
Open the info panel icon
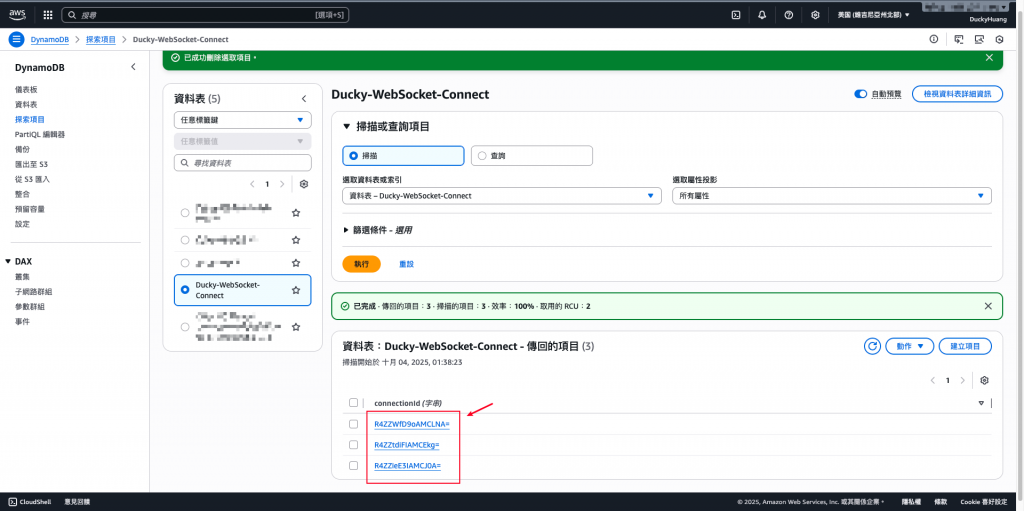point(934,39)
